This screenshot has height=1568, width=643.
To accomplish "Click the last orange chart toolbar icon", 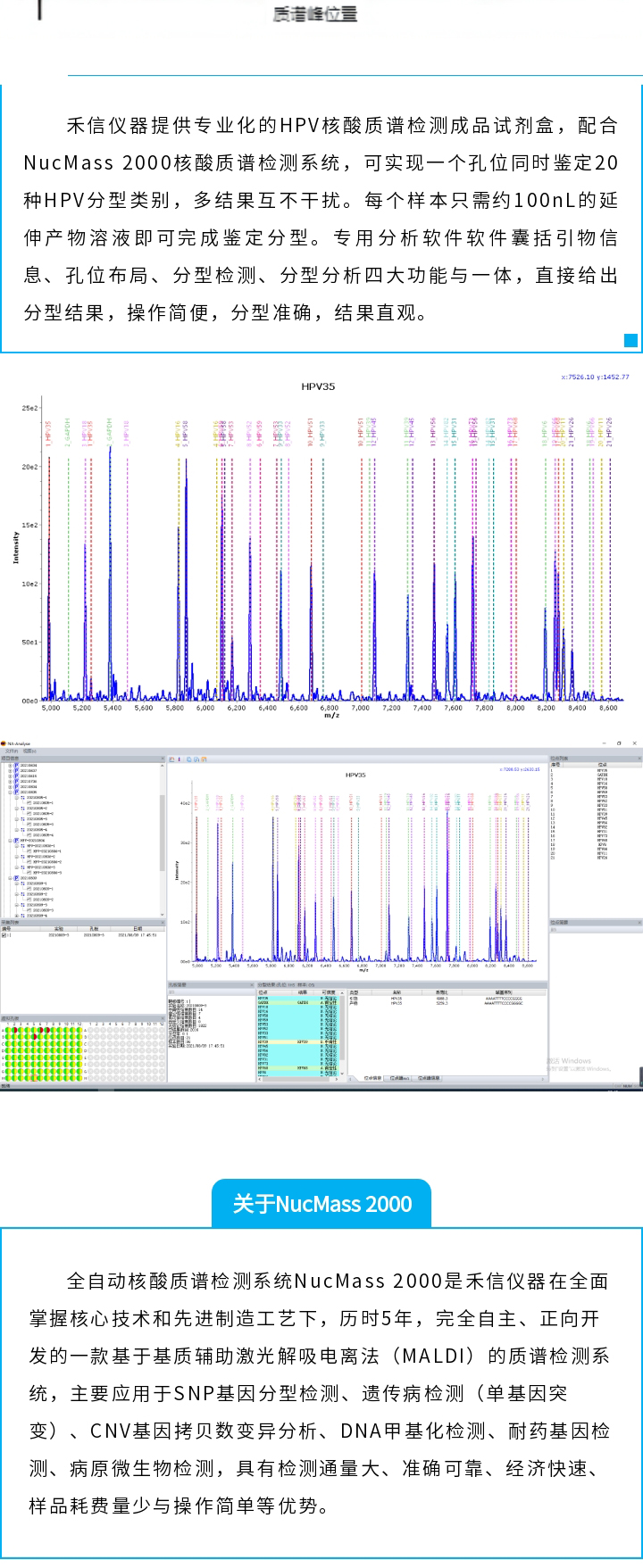I will pos(205,759).
